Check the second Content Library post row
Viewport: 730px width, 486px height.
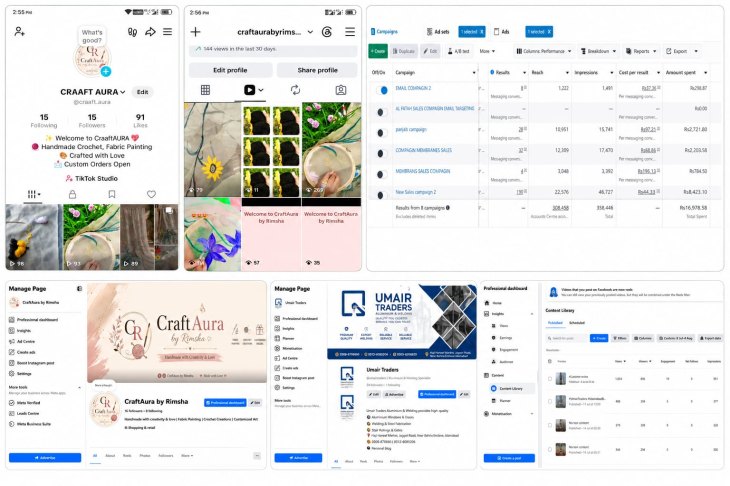click(550, 401)
